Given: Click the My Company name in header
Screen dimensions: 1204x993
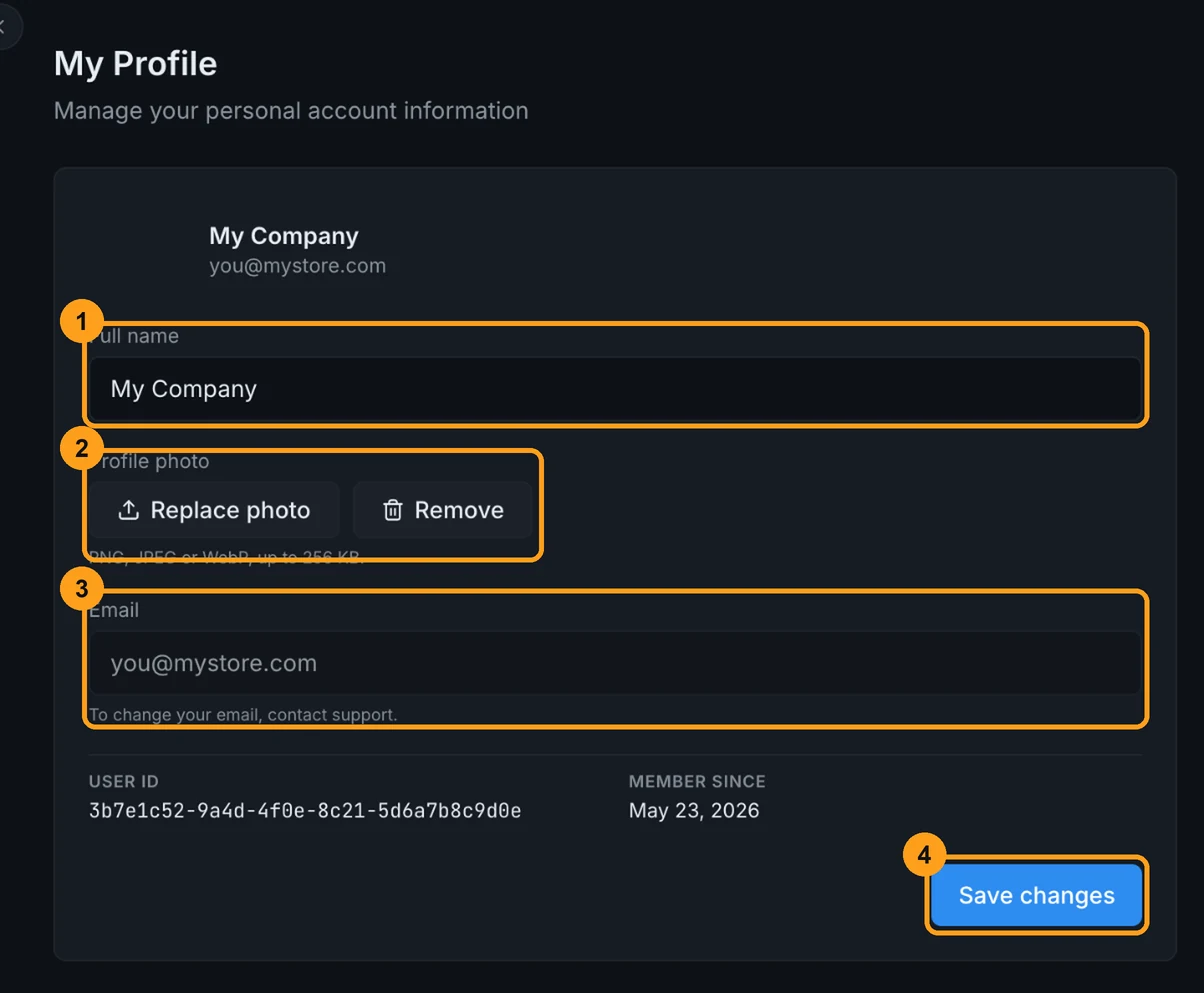Looking at the screenshot, I should click(284, 236).
